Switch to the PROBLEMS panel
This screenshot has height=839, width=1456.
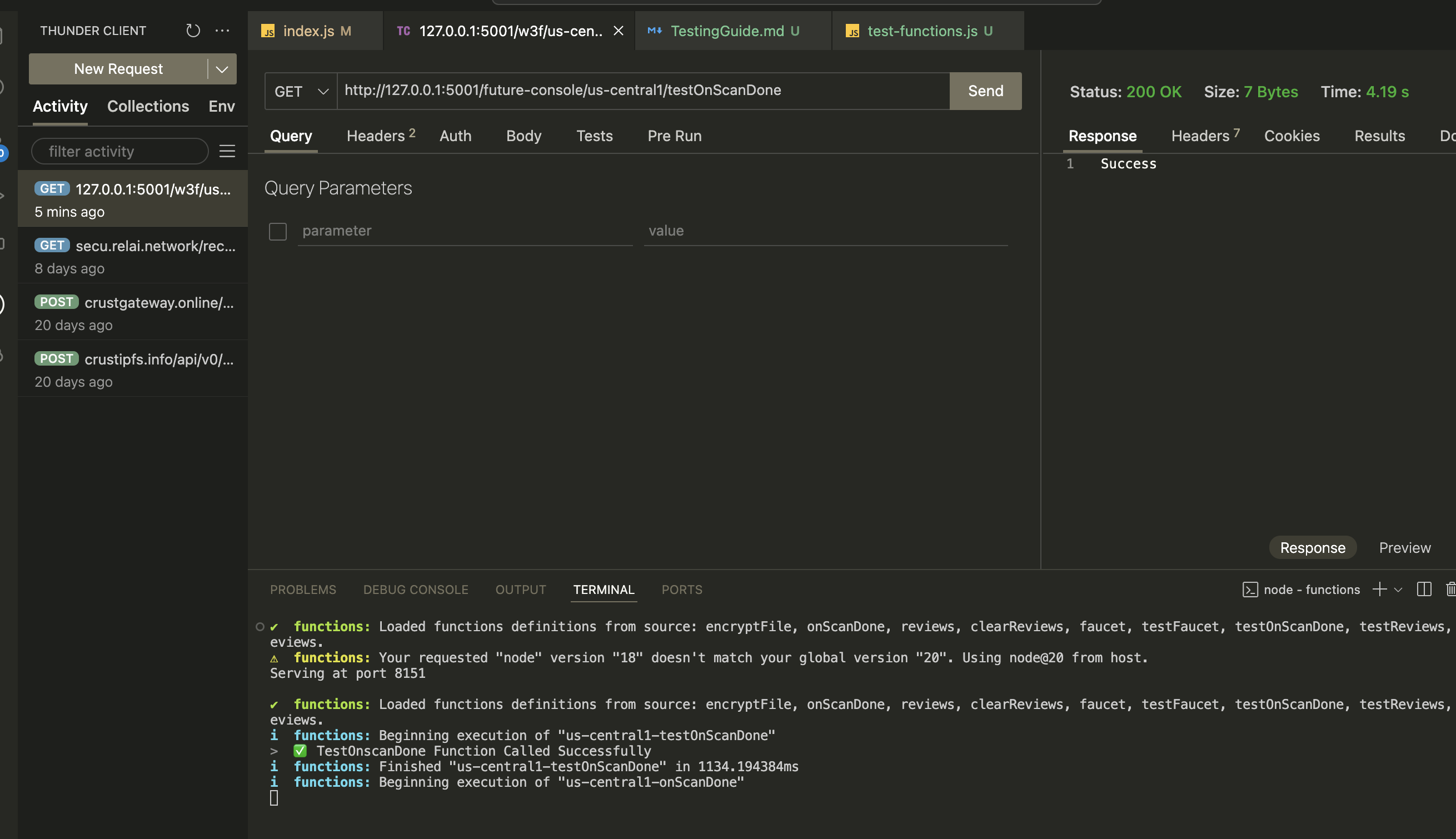tap(303, 590)
